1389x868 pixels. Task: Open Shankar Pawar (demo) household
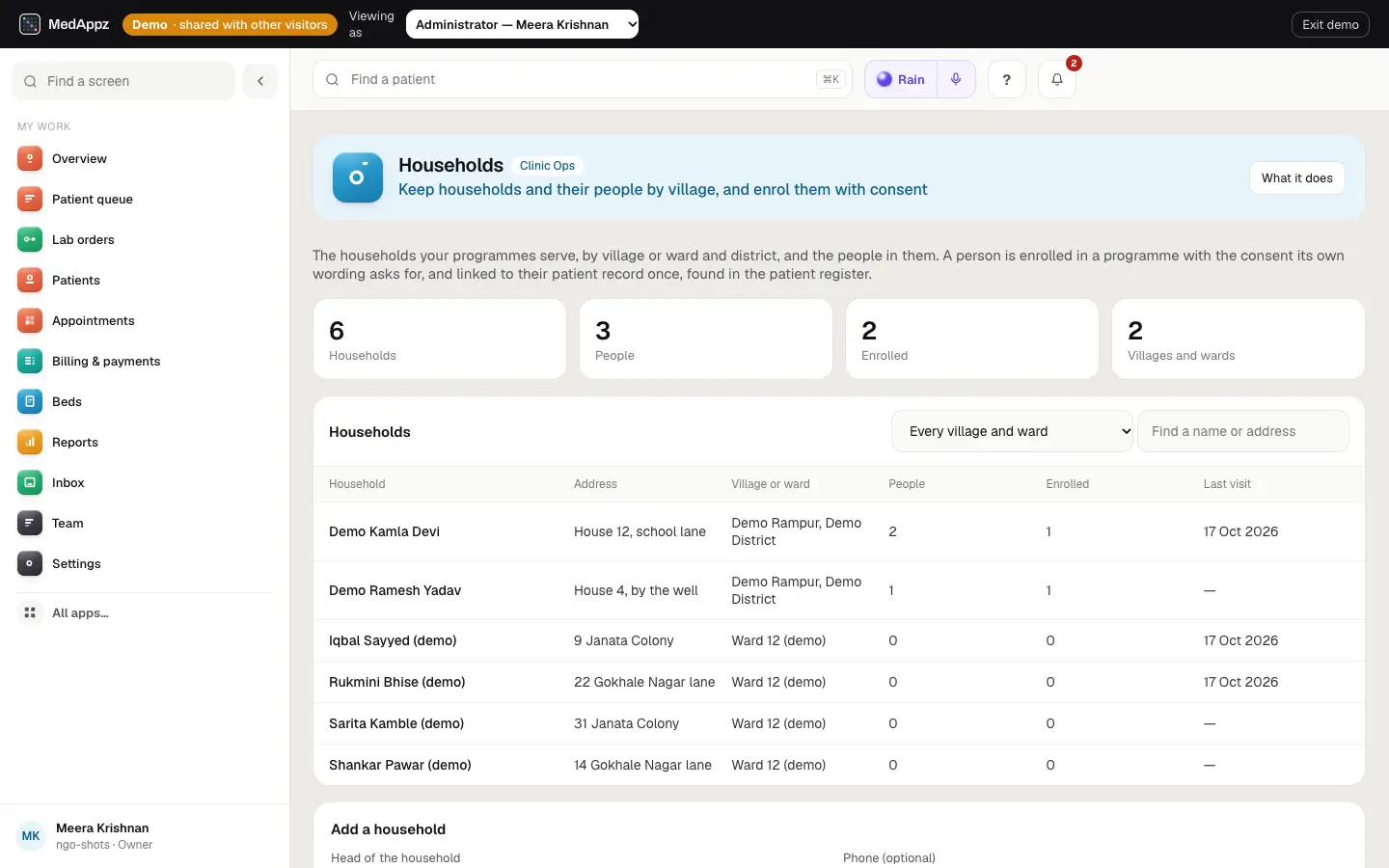click(x=839, y=765)
